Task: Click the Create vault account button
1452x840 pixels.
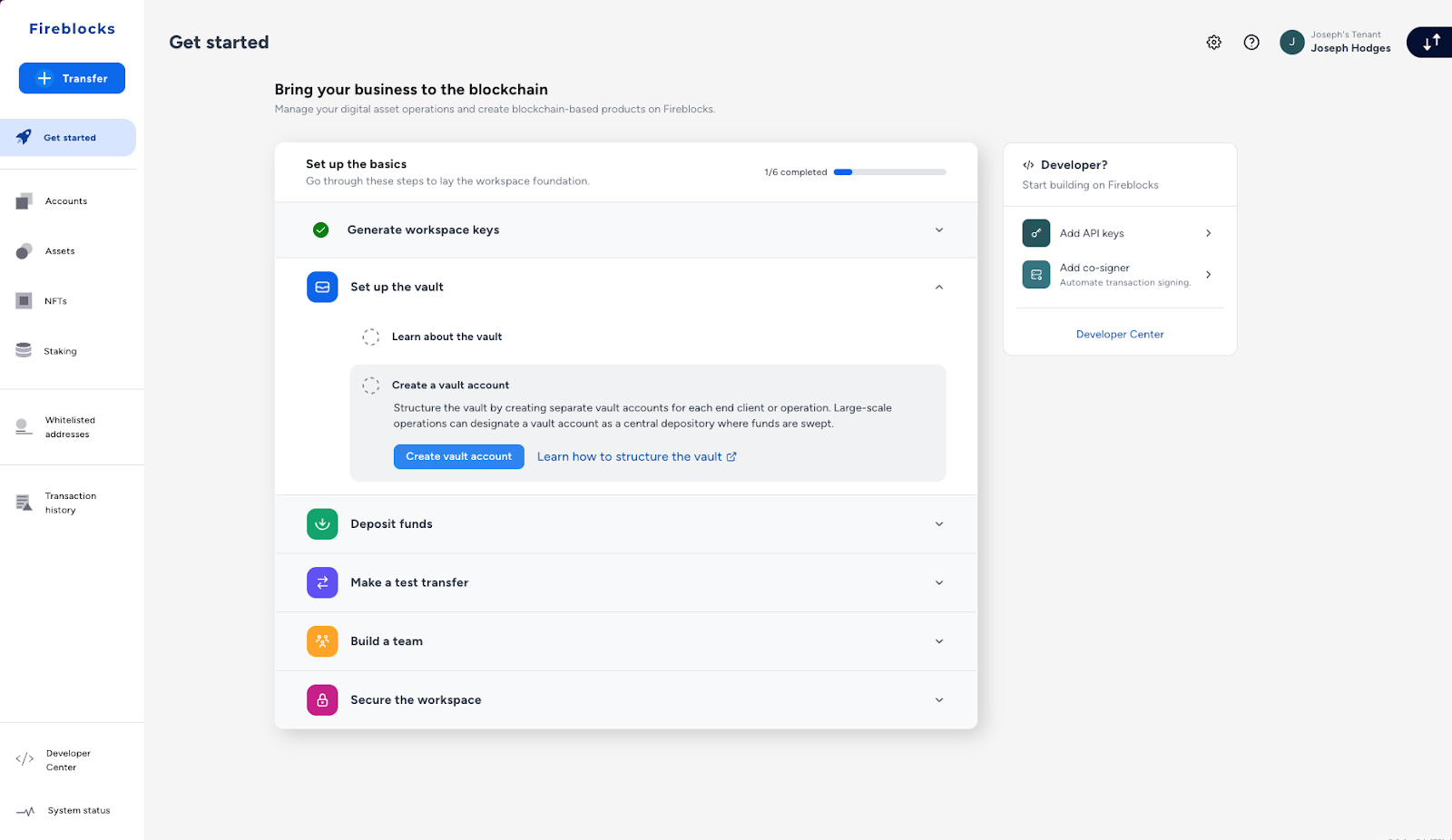Action: coord(458,456)
